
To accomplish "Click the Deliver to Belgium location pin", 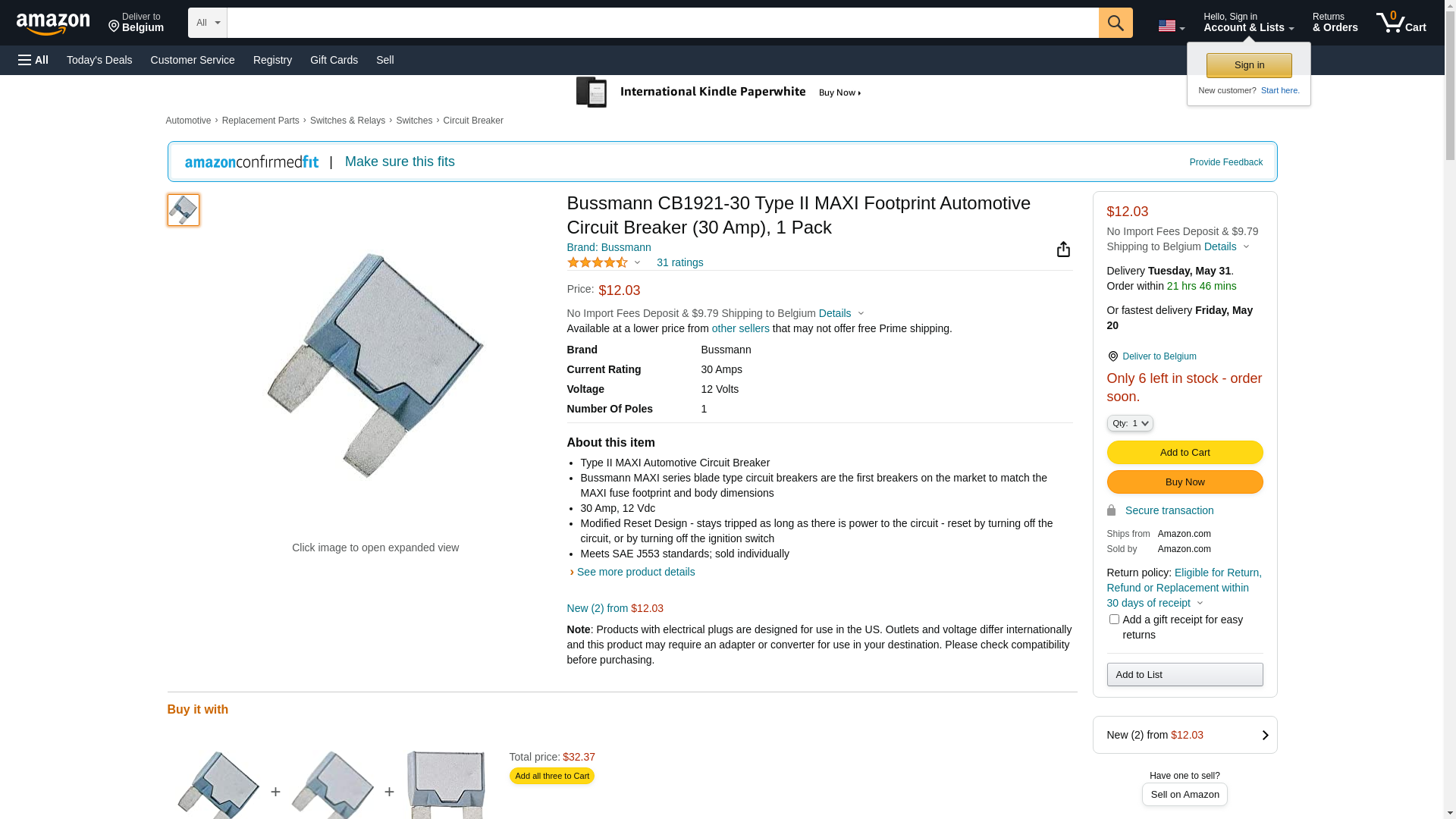I will (x=1112, y=356).
